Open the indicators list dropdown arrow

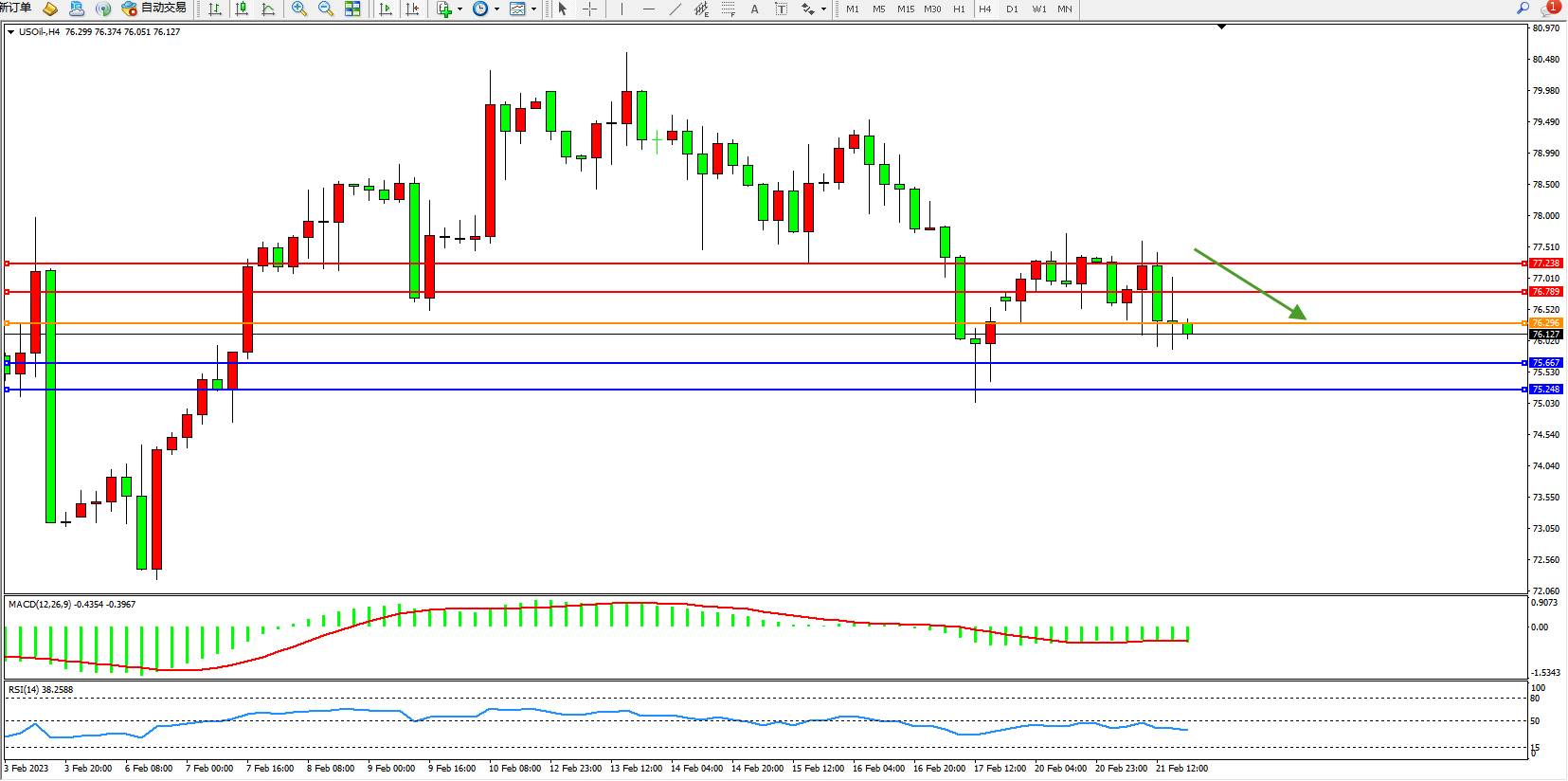tap(460, 9)
